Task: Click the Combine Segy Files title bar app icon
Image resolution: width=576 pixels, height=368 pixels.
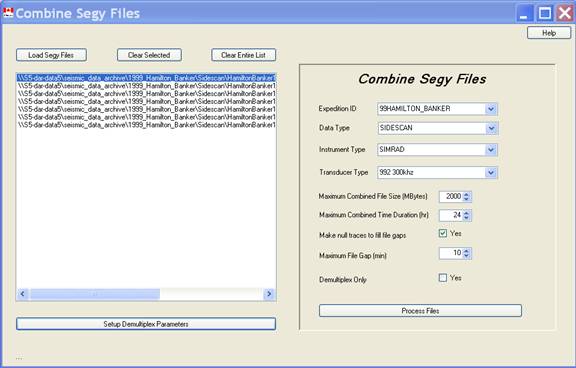Action: click(x=8, y=13)
